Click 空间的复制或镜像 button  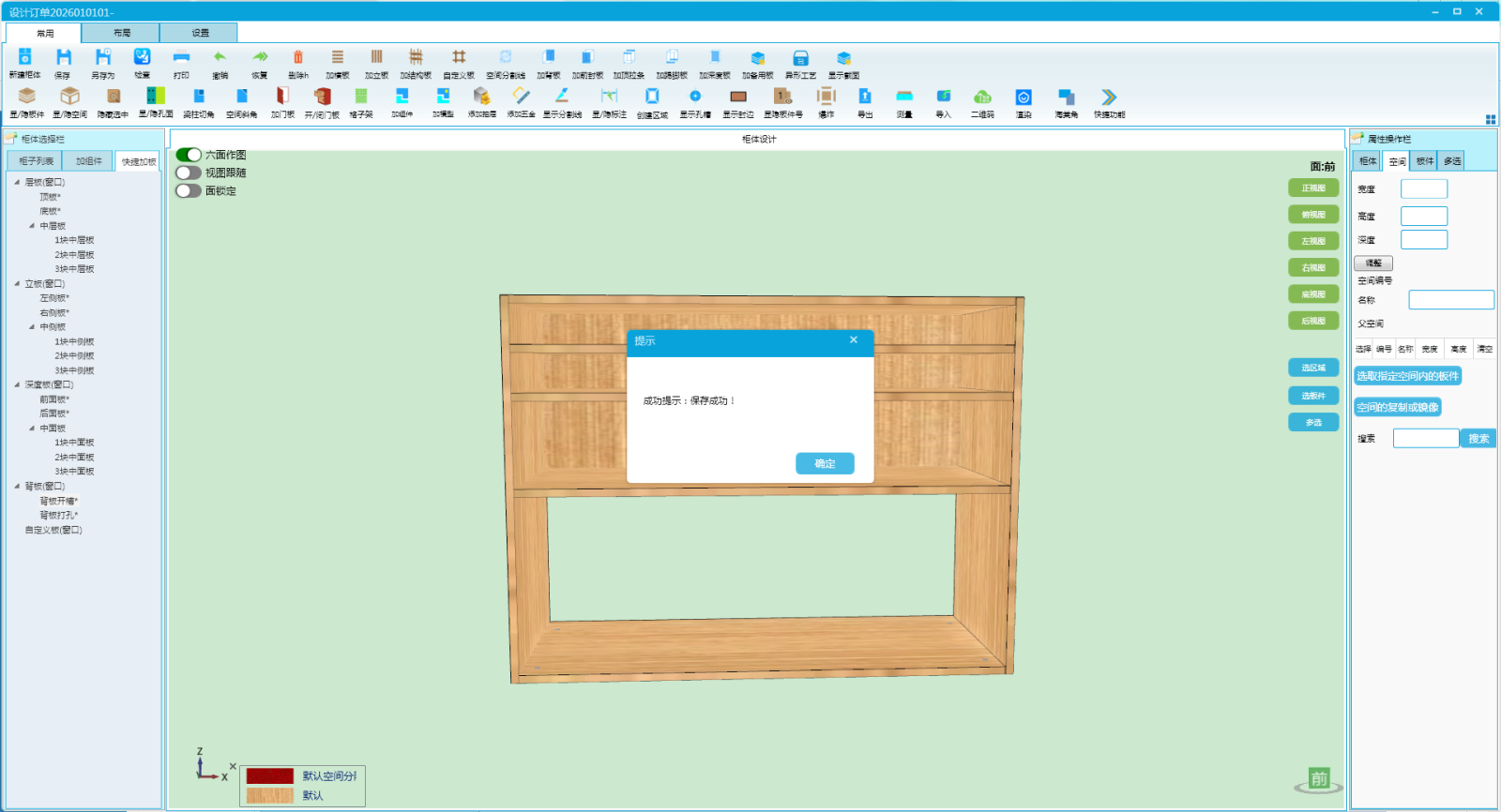(1397, 407)
